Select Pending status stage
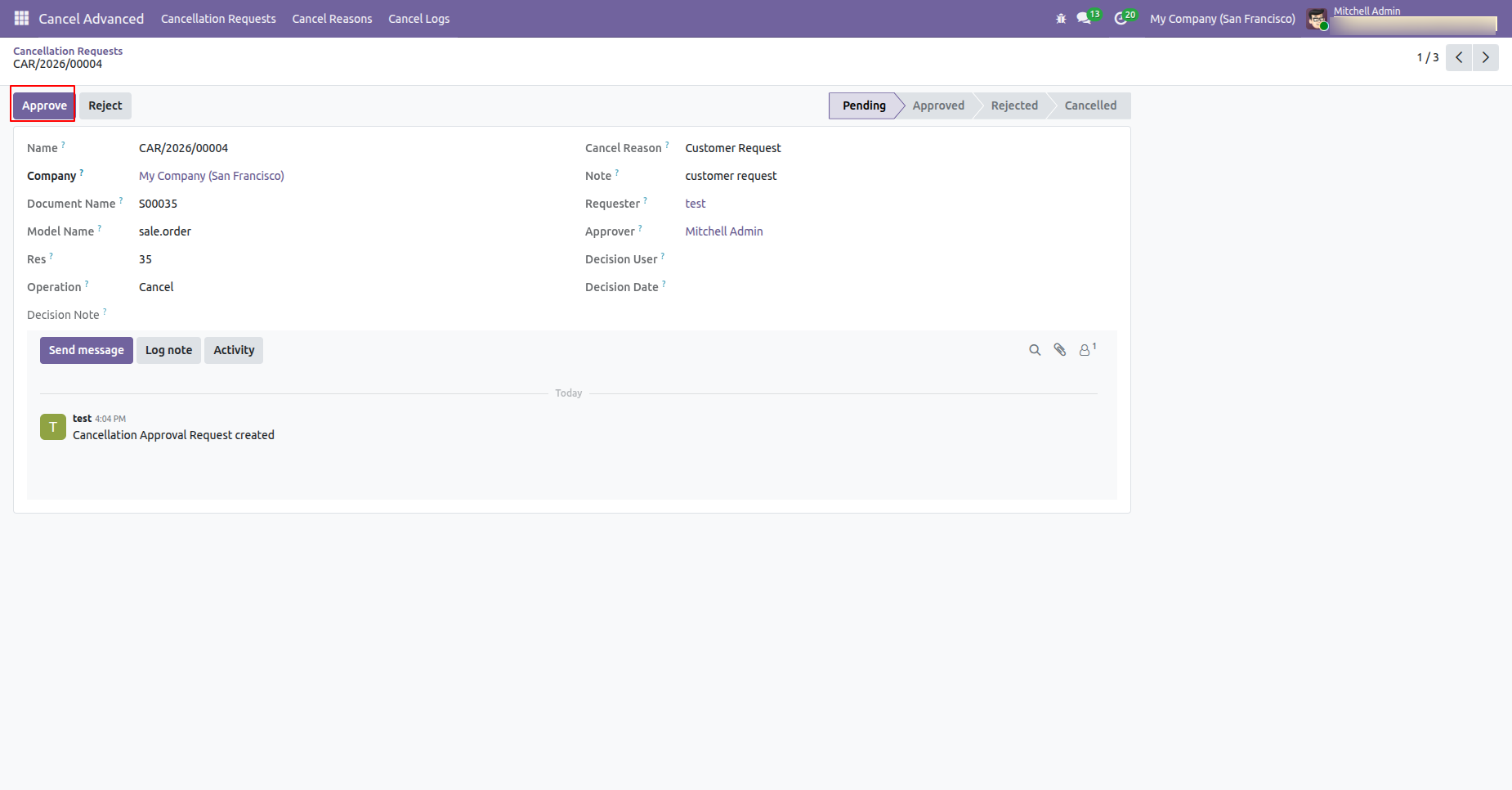 coord(864,105)
